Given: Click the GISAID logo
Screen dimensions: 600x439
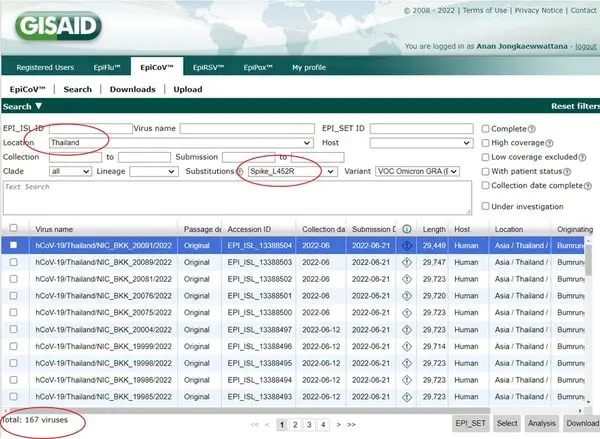Looking at the screenshot, I should (58, 26).
